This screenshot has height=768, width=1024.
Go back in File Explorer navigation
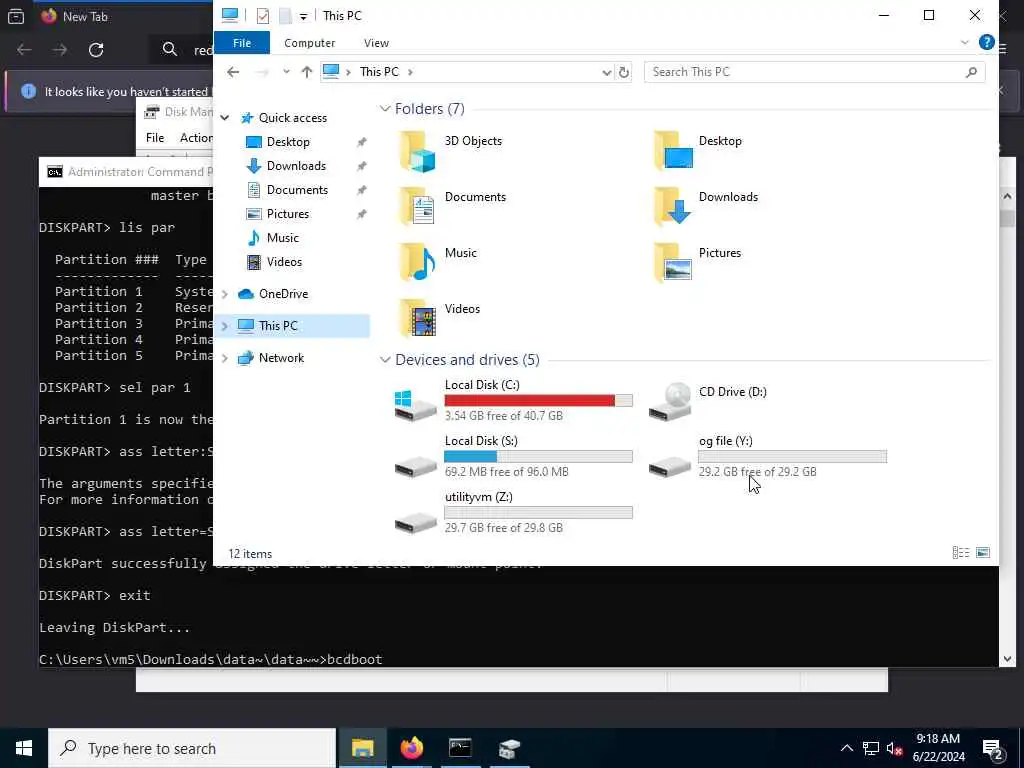[x=233, y=72]
